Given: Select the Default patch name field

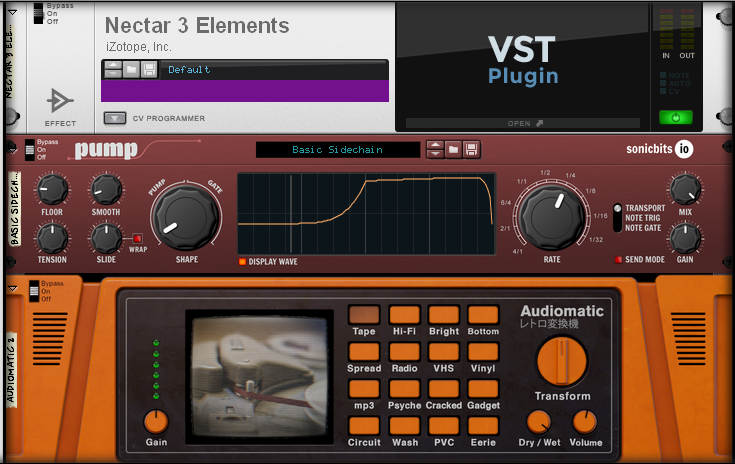Looking at the screenshot, I should click(273, 70).
